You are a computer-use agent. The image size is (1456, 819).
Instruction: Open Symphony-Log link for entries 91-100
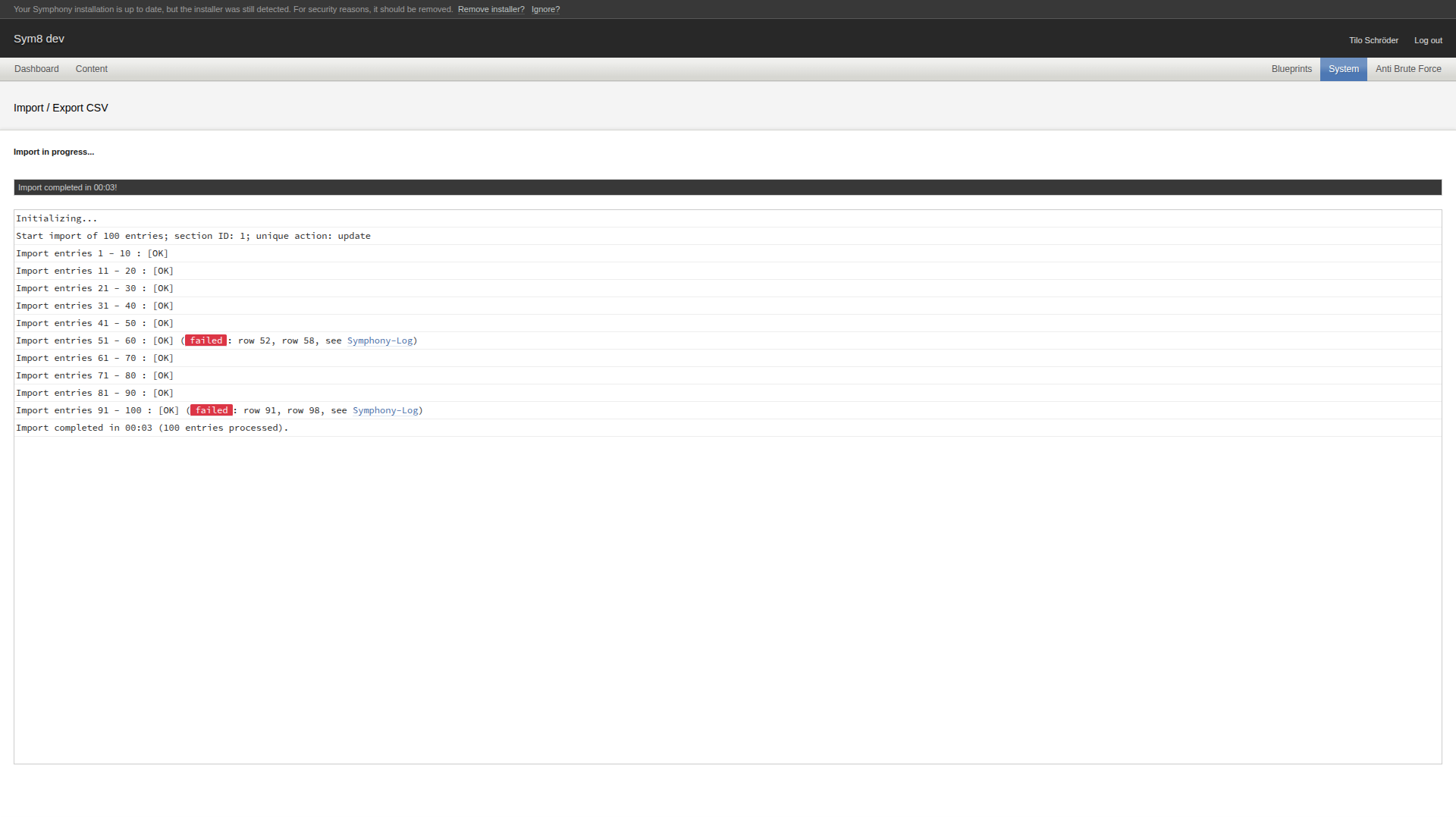tap(385, 410)
